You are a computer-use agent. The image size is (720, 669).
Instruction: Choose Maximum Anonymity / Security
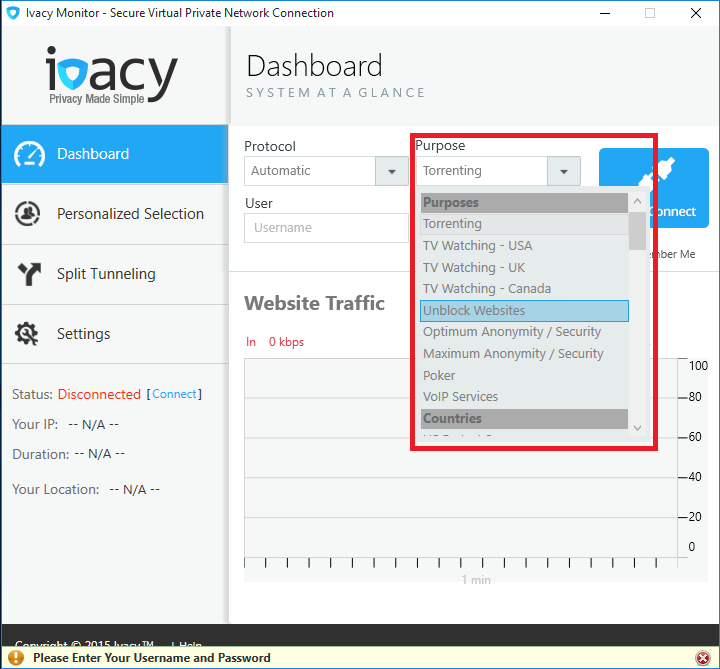[x=524, y=354]
